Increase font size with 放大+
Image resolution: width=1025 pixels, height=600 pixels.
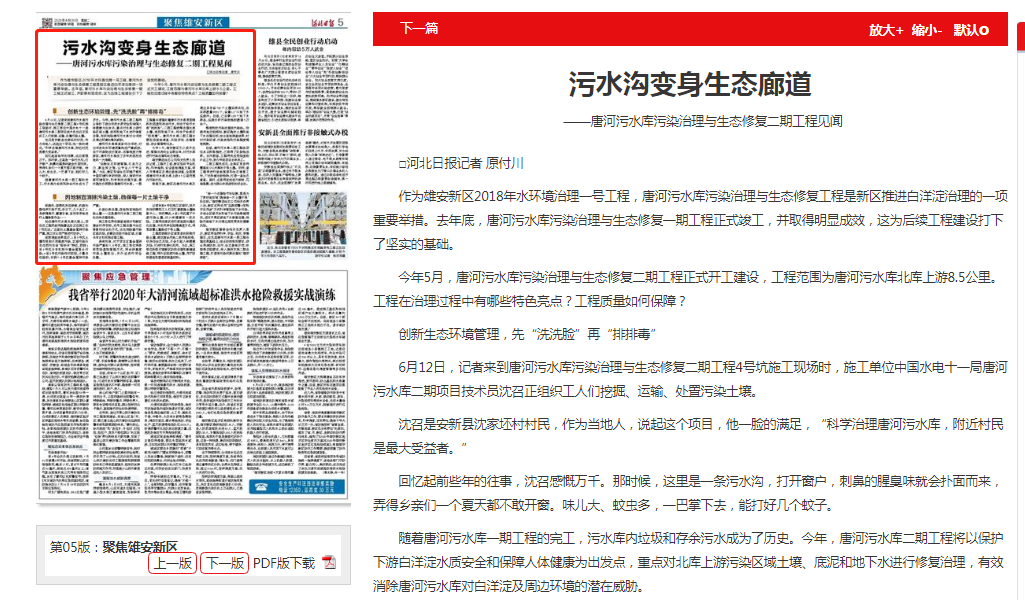(x=885, y=30)
